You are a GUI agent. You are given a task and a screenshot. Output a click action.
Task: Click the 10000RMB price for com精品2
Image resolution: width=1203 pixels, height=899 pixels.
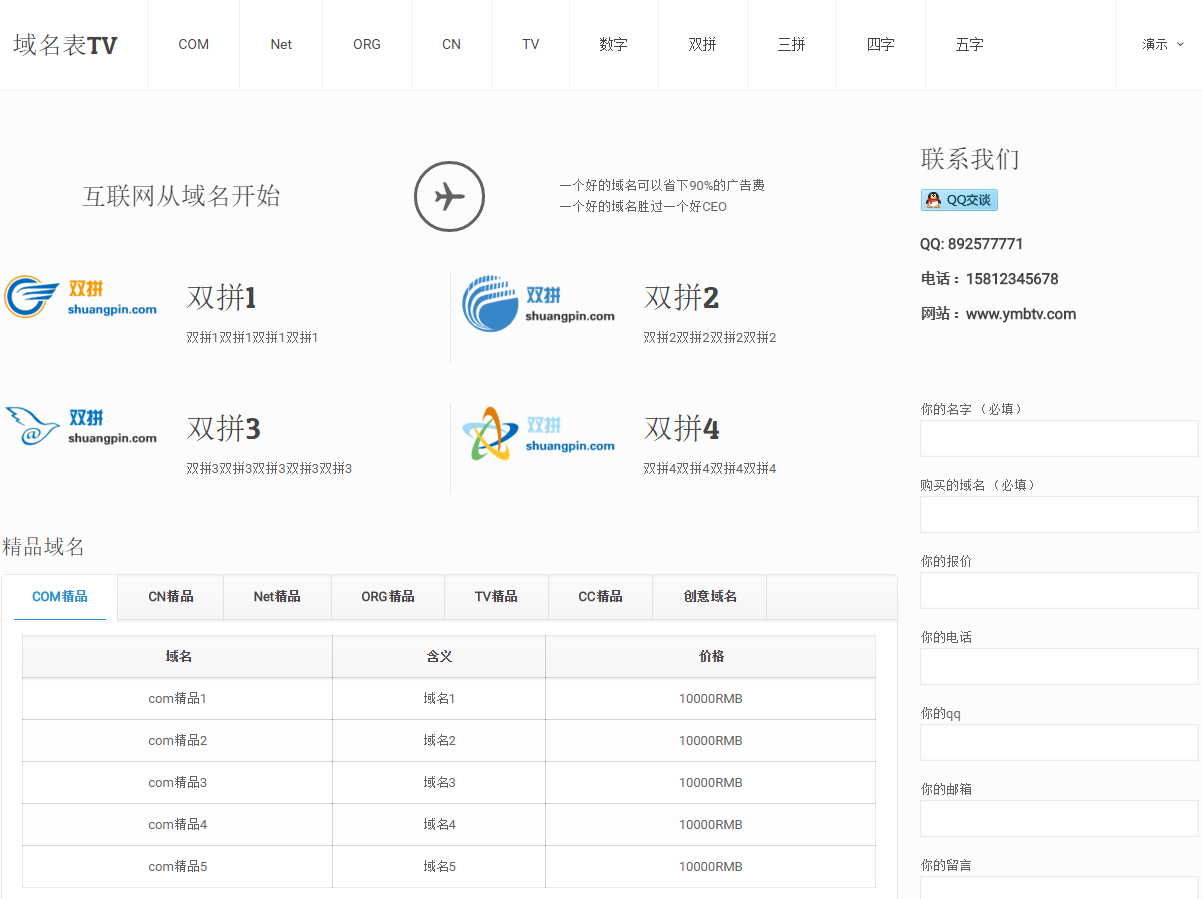click(711, 741)
